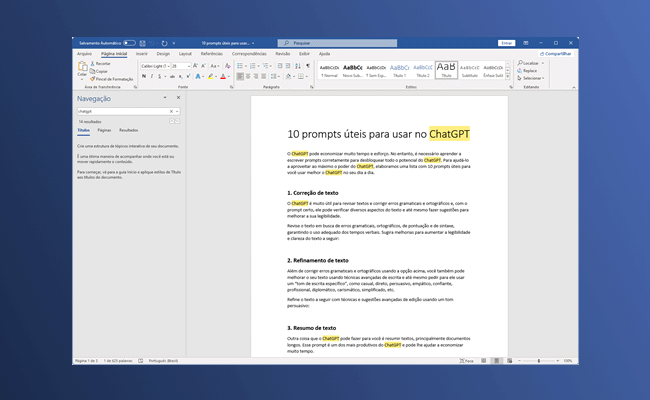Select justify alignment icon
Screen dimensions: 650x400
click(264, 76)
